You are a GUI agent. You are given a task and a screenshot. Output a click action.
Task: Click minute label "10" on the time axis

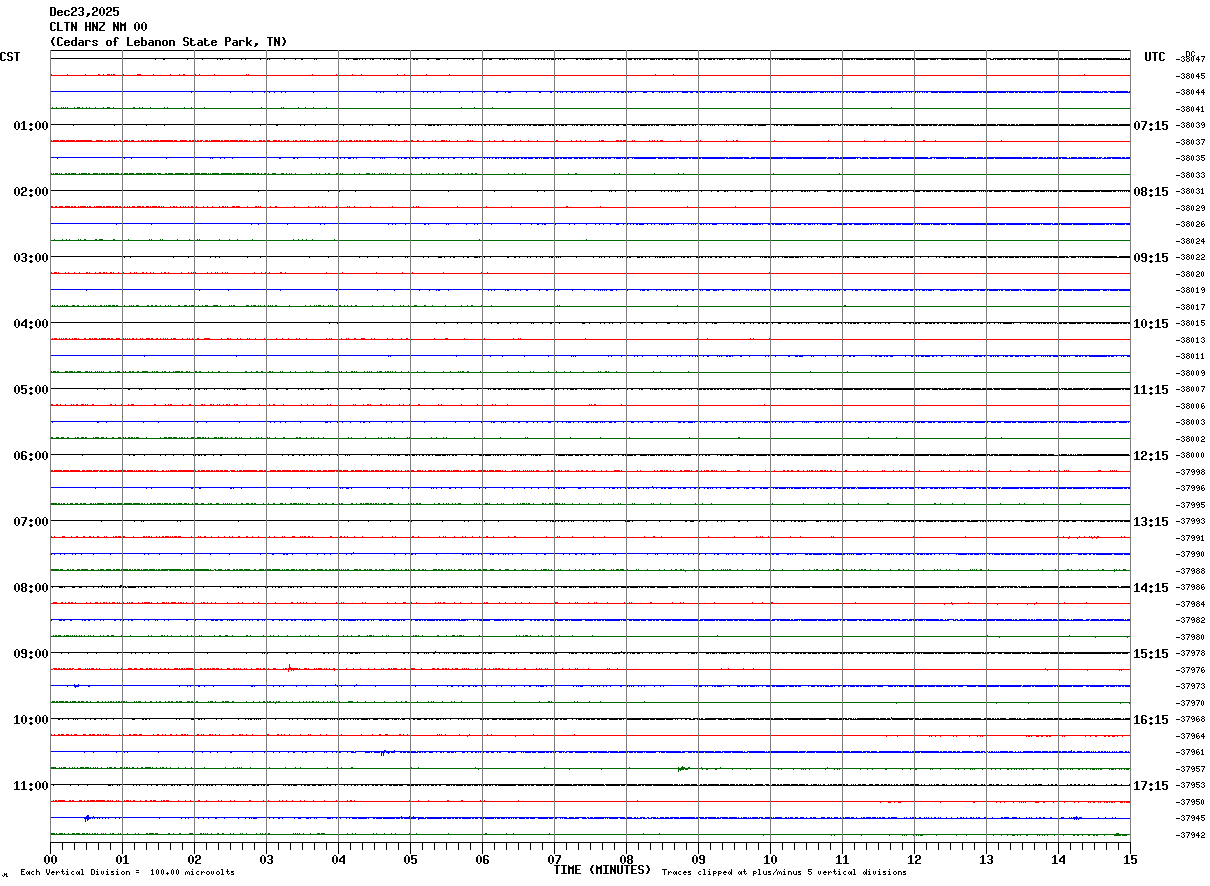pyautogui.click(x=770, y=859)
